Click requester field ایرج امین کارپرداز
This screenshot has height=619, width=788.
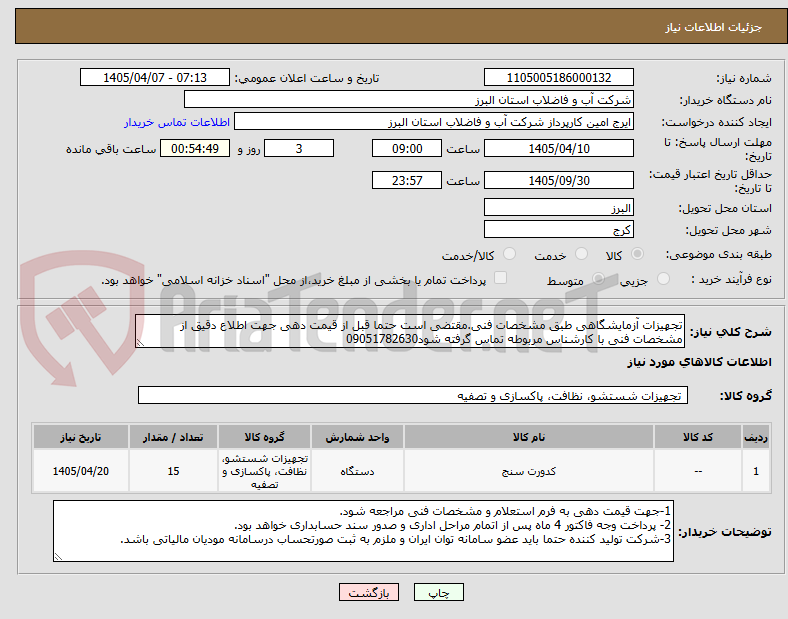(434, 122)
